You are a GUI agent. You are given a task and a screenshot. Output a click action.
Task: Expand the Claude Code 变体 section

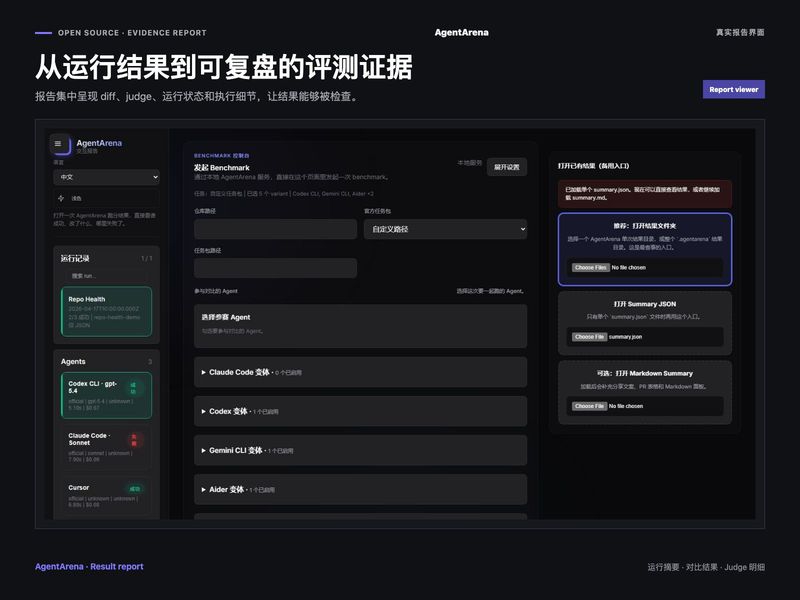pyautogui.click(x=360, y=372)
